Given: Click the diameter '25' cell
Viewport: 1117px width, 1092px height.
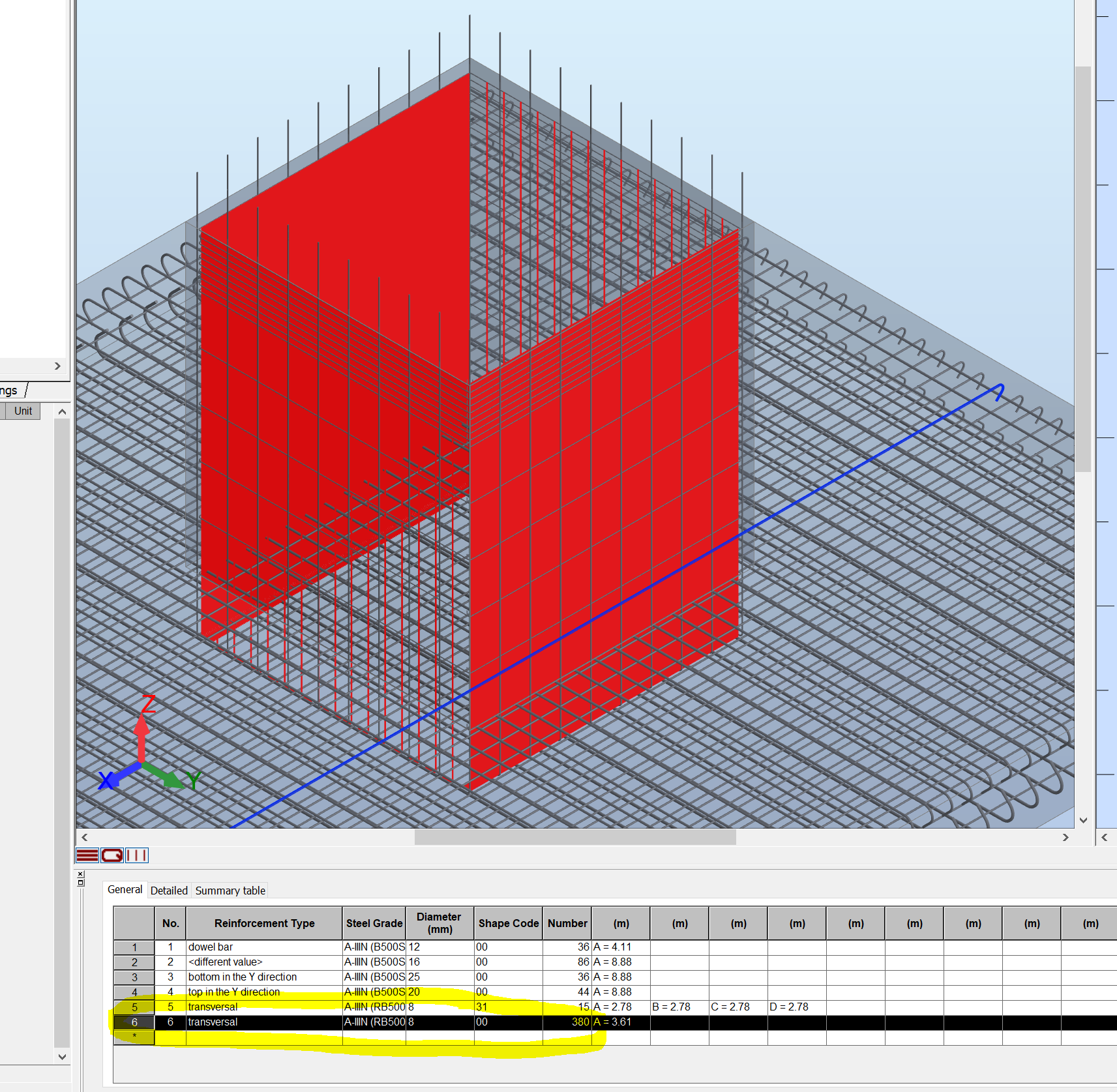Looking at the screenshot, I should (440, 977).
